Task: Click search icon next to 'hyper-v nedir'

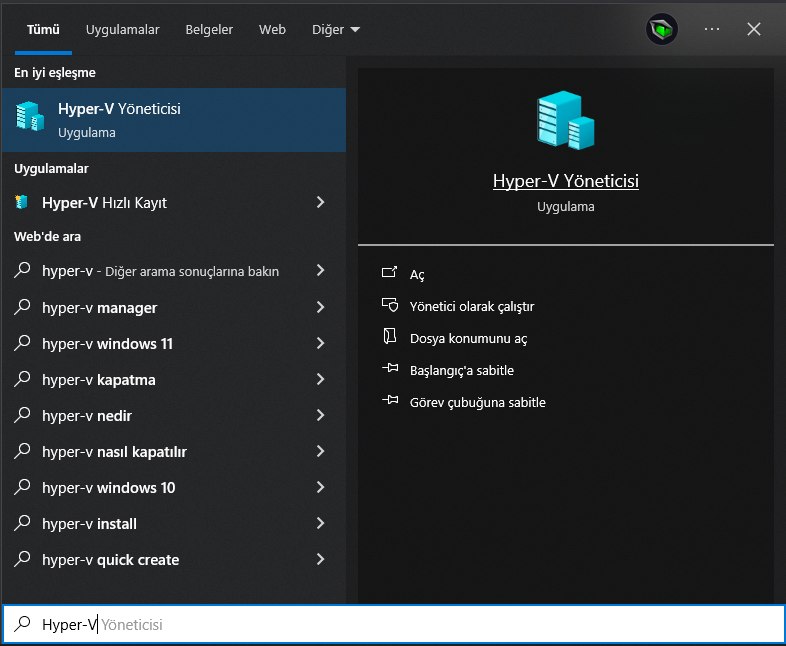Action: coord(22,415)
